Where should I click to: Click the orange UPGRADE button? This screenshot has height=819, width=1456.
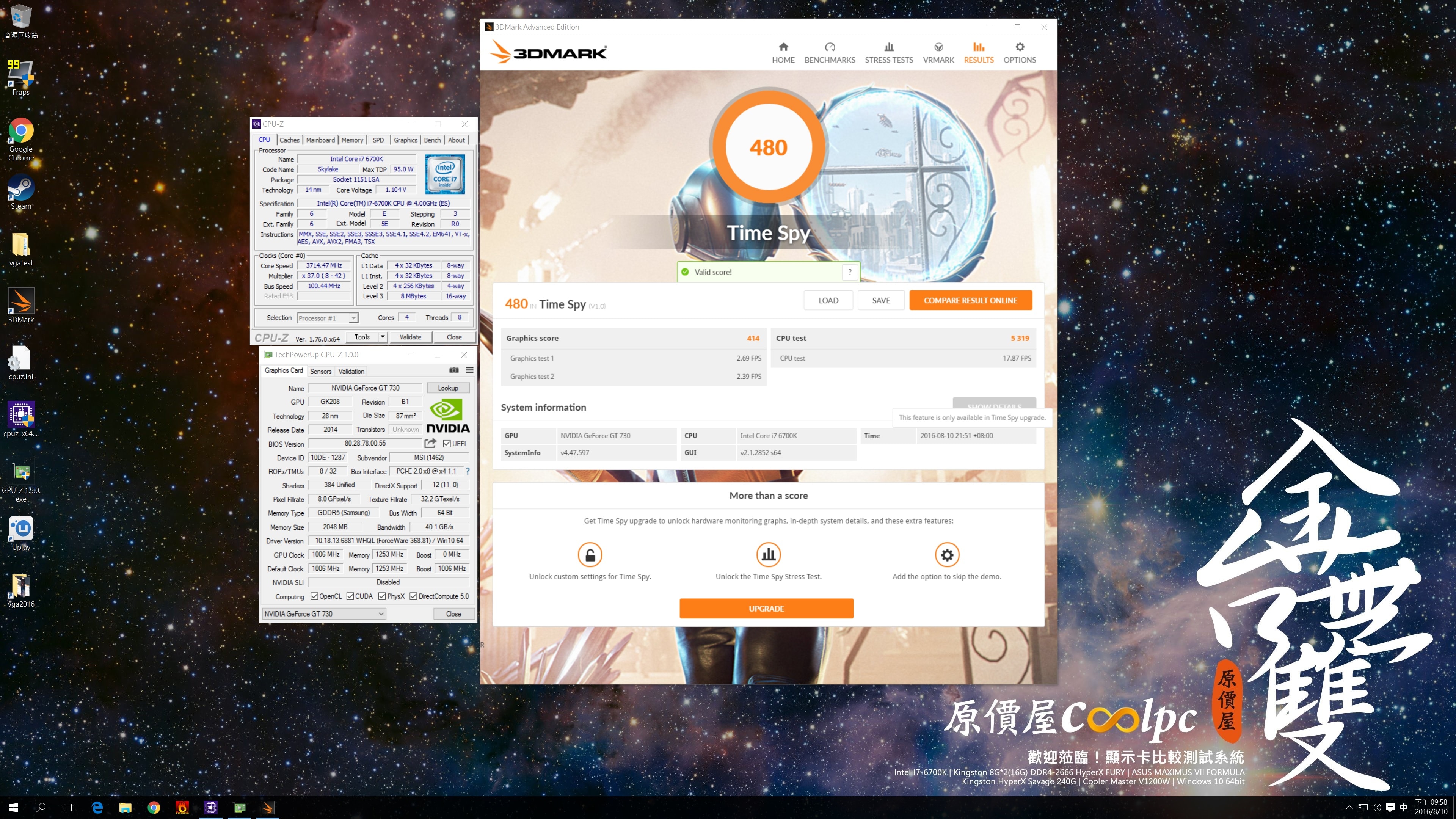coord(766,608)
